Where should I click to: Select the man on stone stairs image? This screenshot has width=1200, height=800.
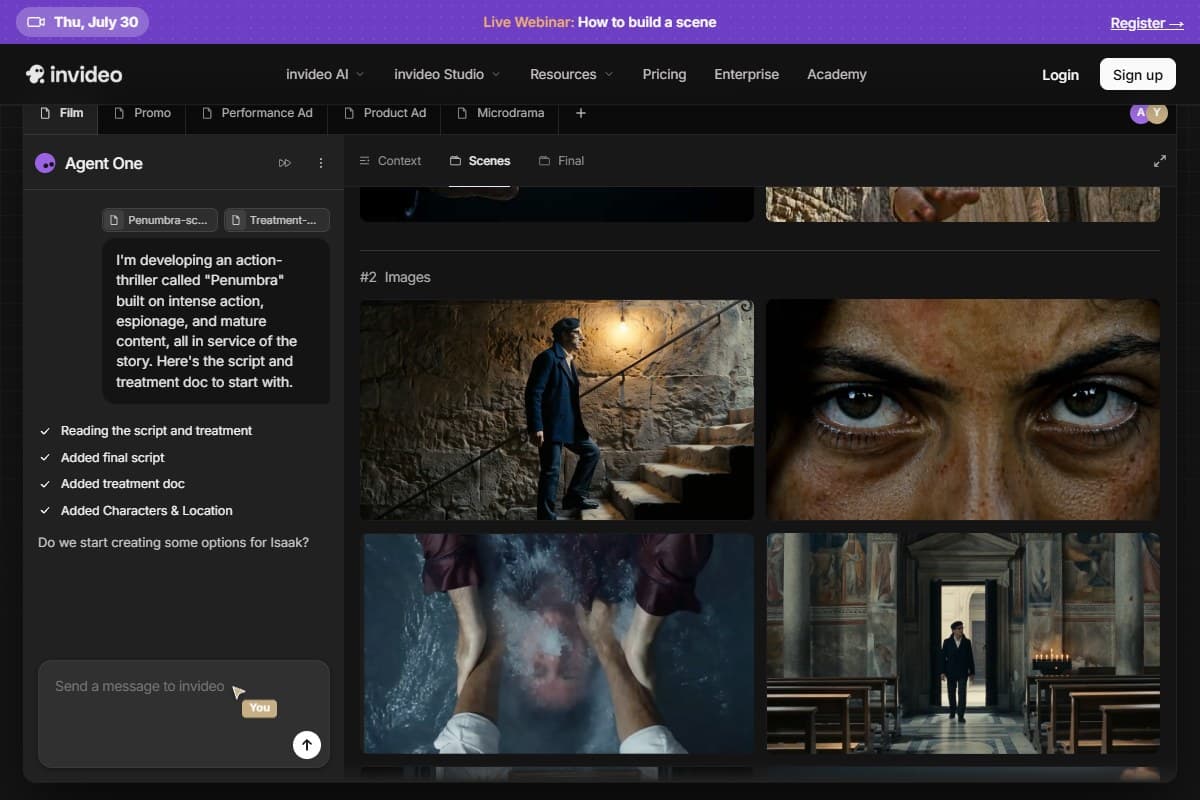[557, 410]
